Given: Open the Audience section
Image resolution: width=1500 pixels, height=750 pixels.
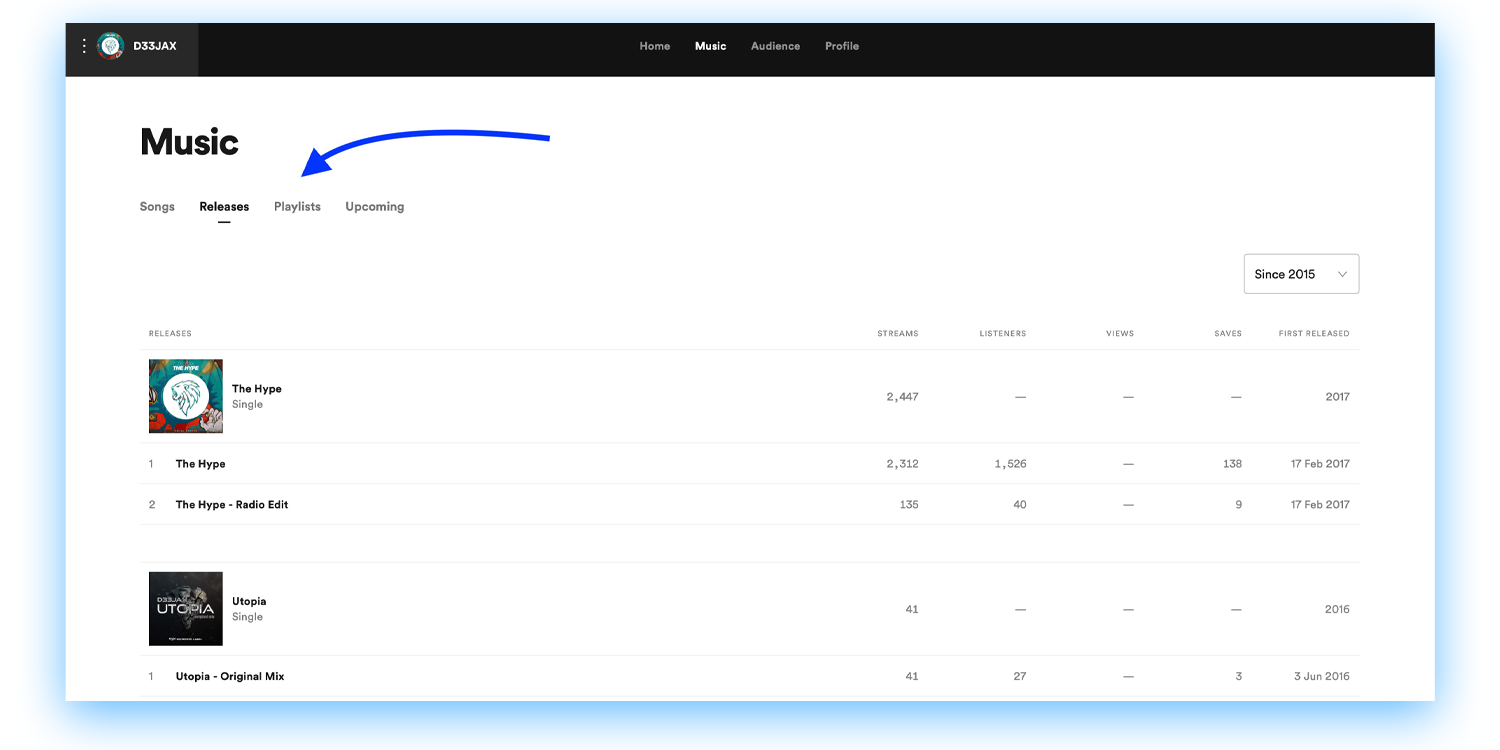Looking at the screenshot, I should click(775, 46).
